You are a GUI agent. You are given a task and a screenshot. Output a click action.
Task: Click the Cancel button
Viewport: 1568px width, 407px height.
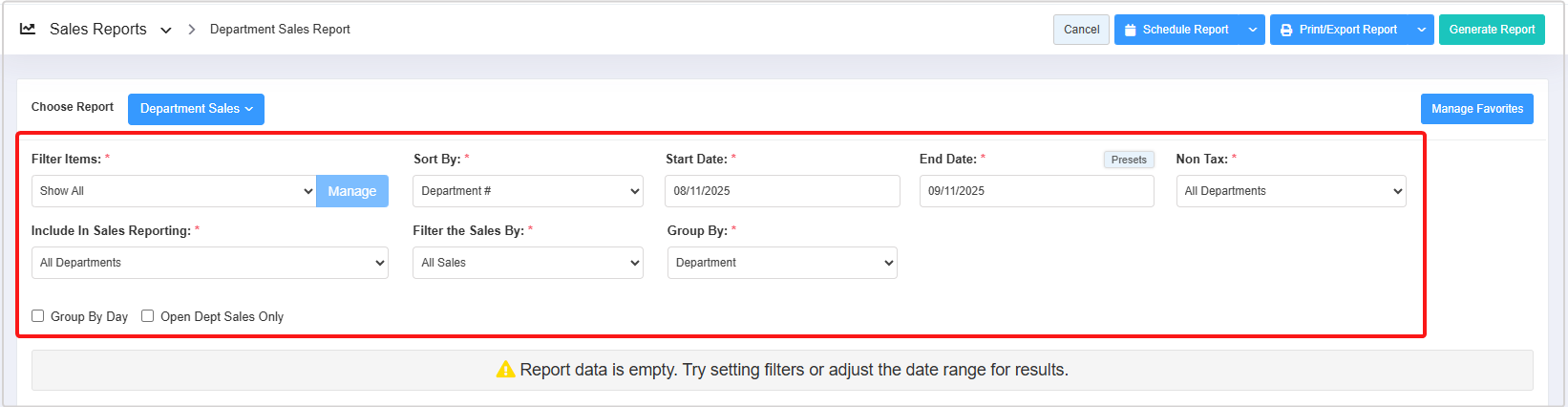click(x=1081, y=30)
